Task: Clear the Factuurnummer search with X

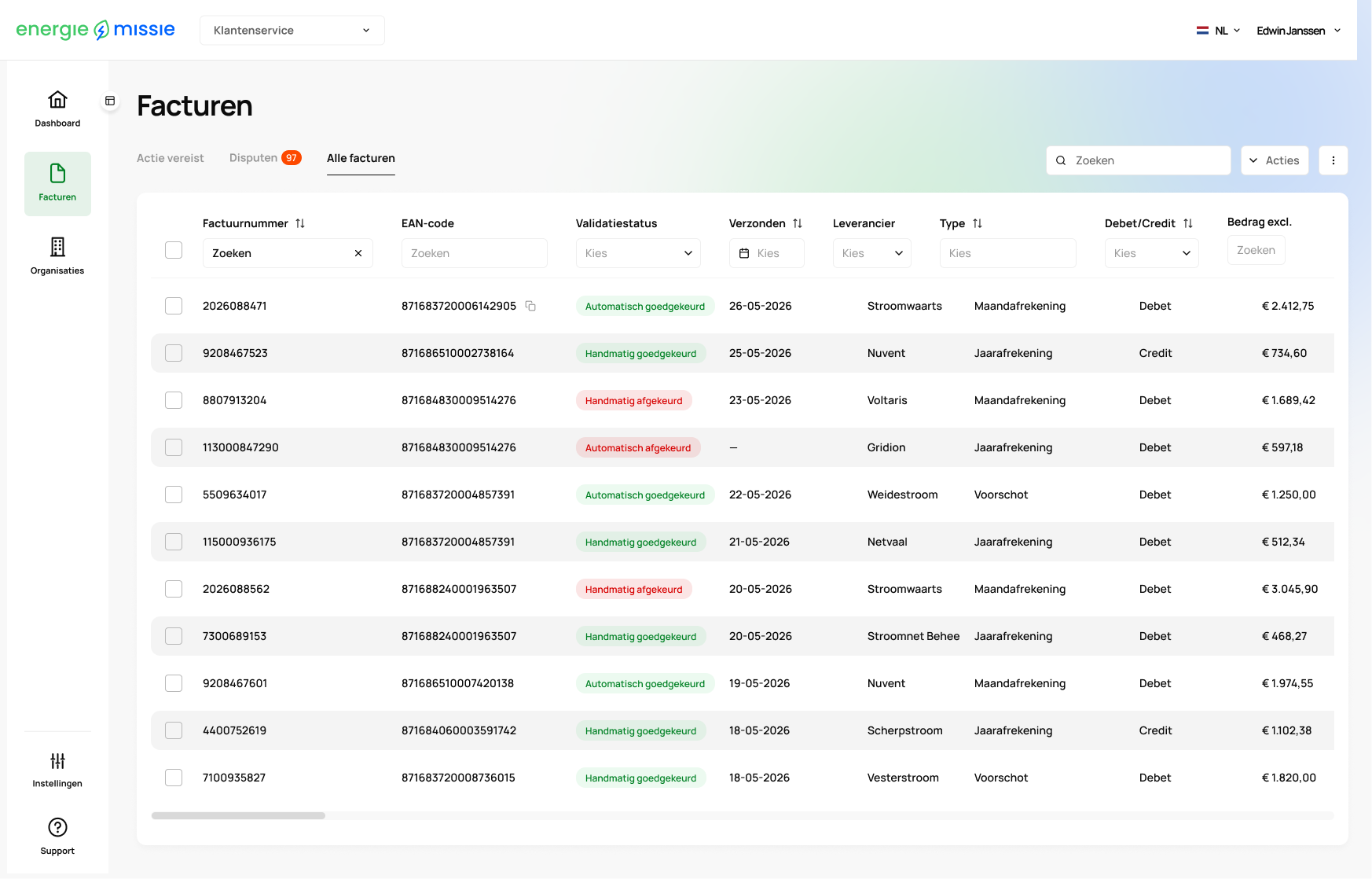Action: tap(358, 253)
